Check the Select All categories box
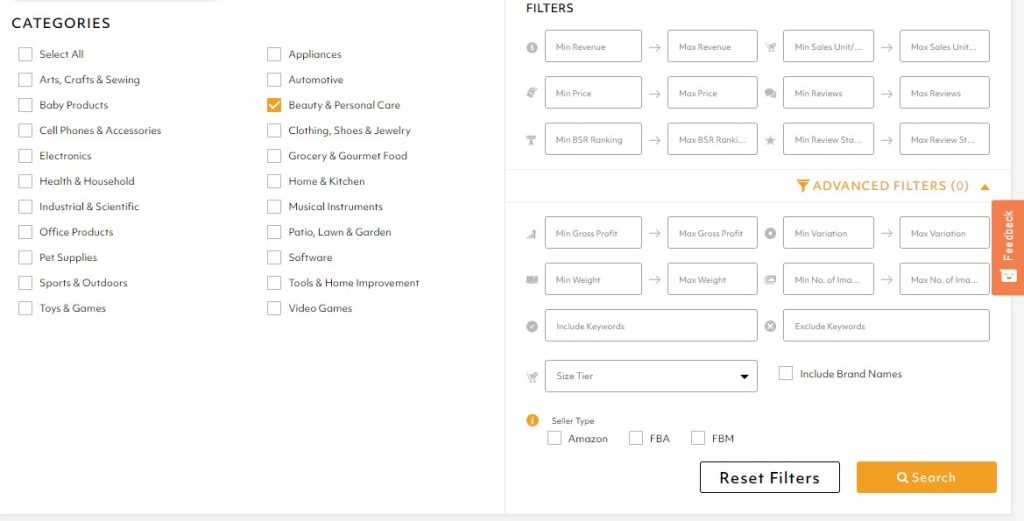1024x521 pixels. [25, 54]
